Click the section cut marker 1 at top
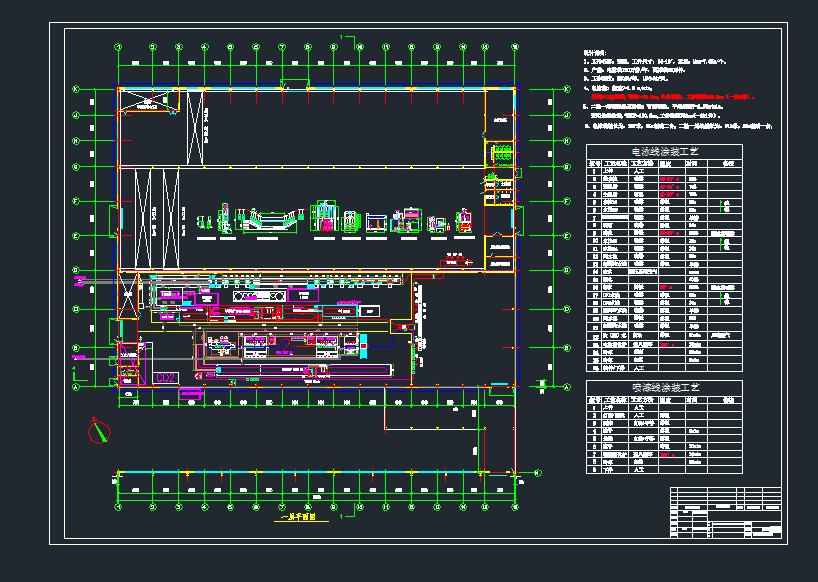 click(x=343, y=38)
